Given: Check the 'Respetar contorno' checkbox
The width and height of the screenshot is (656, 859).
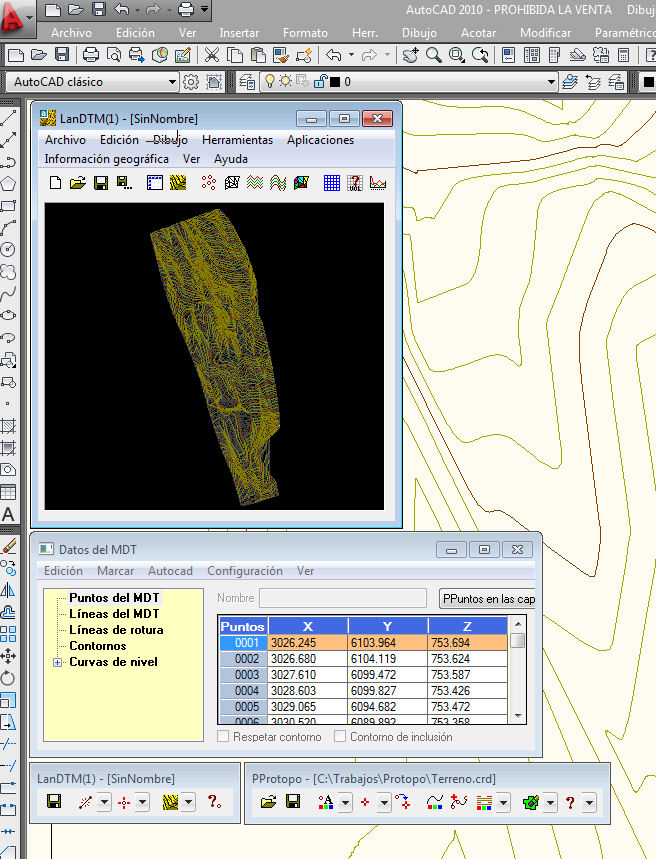Looking at the screenshot, I should click(223, 736).
